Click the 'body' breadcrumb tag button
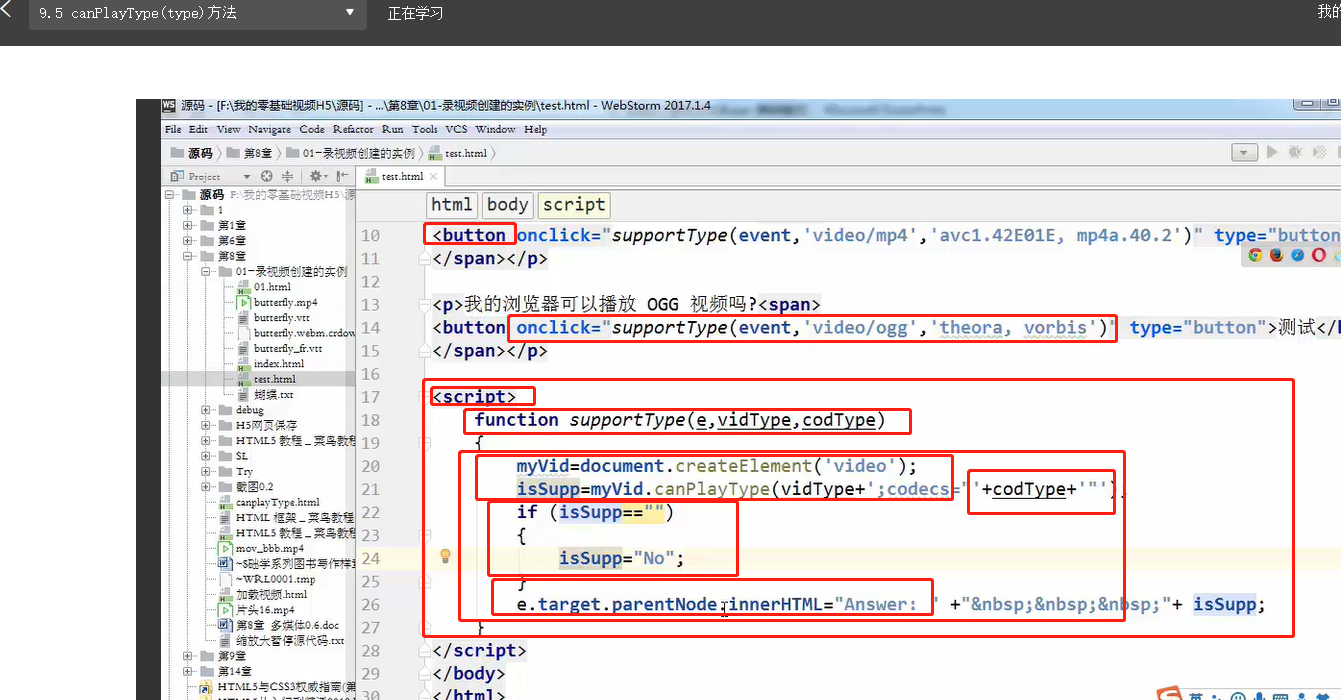Viewport: 1341px width, 700px height. 508,205
